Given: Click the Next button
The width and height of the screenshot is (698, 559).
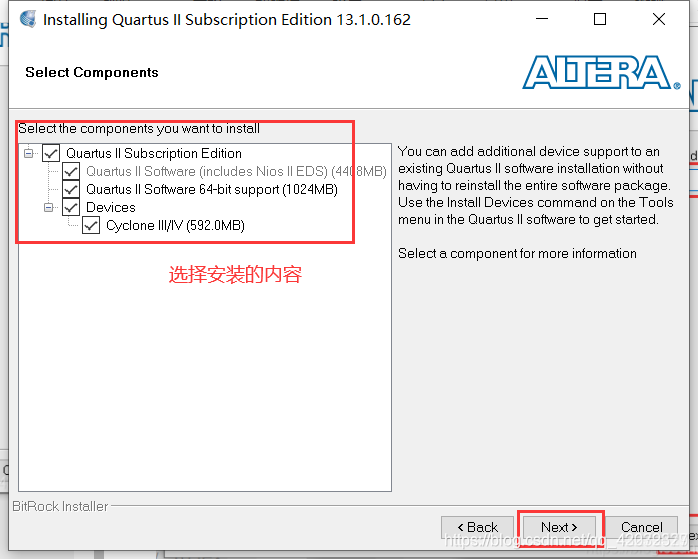Looking at the screenshot, I should click(x=559, y=527).
